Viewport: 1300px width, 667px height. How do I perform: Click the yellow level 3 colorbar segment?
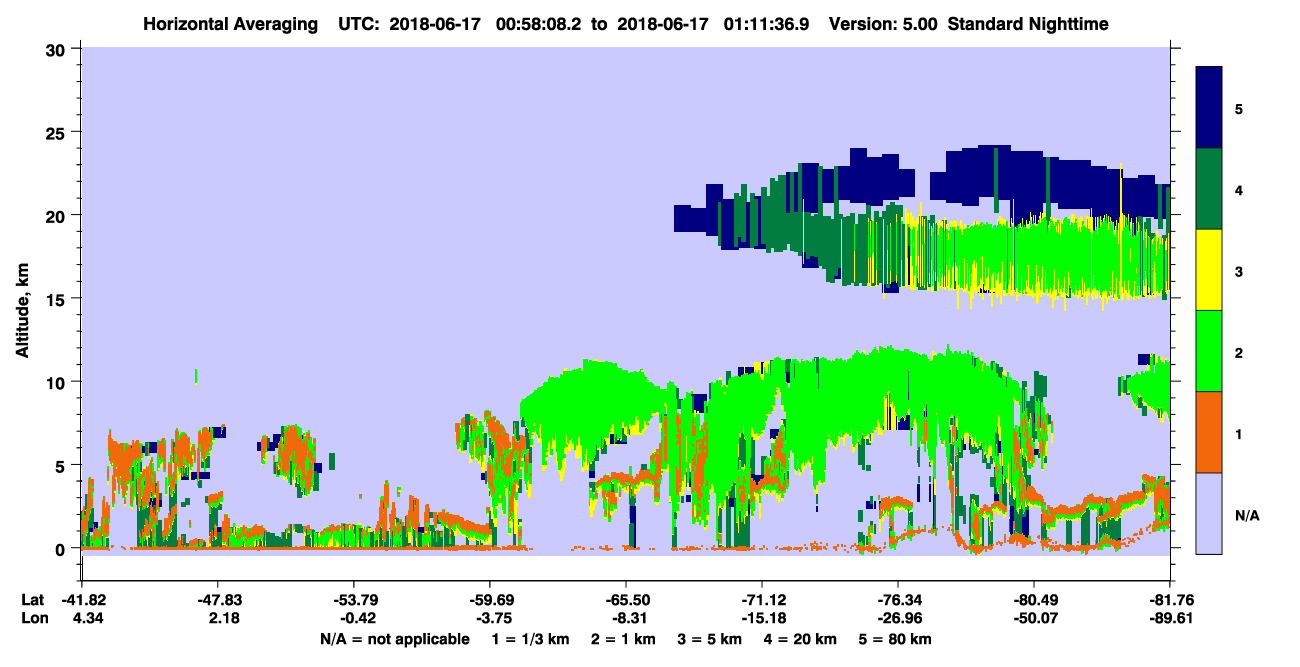pyautogui.click(x=1209, y=270)
